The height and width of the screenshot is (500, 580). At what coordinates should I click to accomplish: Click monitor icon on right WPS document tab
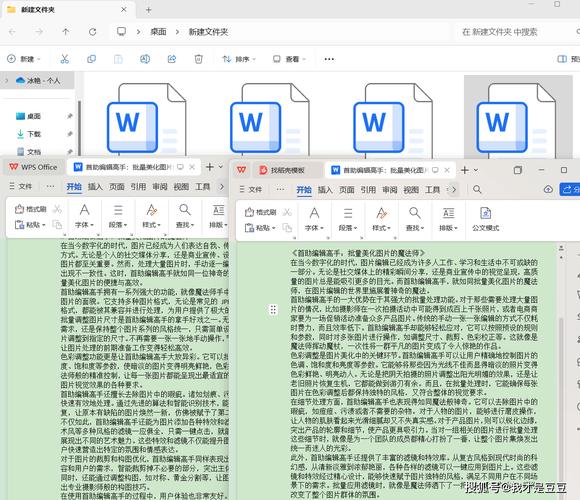pos(435,170)
